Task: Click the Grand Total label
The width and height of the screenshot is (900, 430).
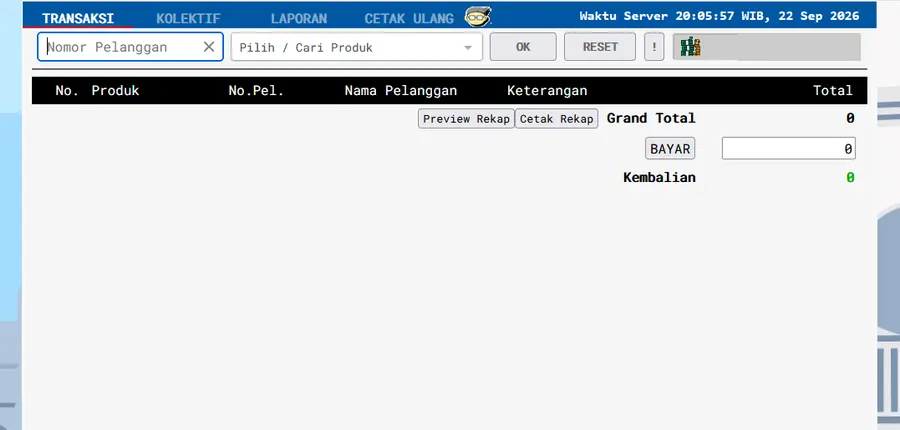Action: [651, 118]
